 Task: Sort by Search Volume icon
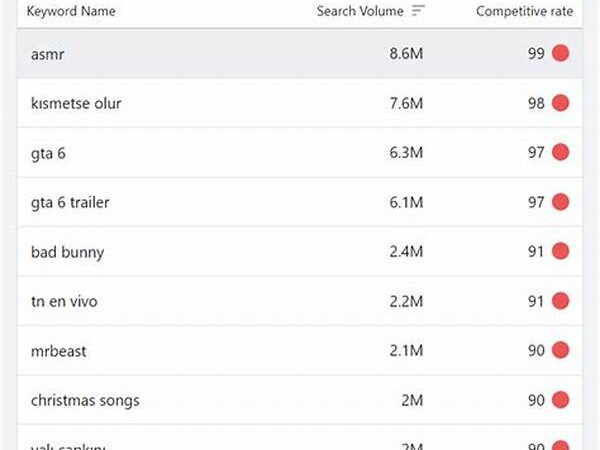pyautogui.click(x=418, y=11)
